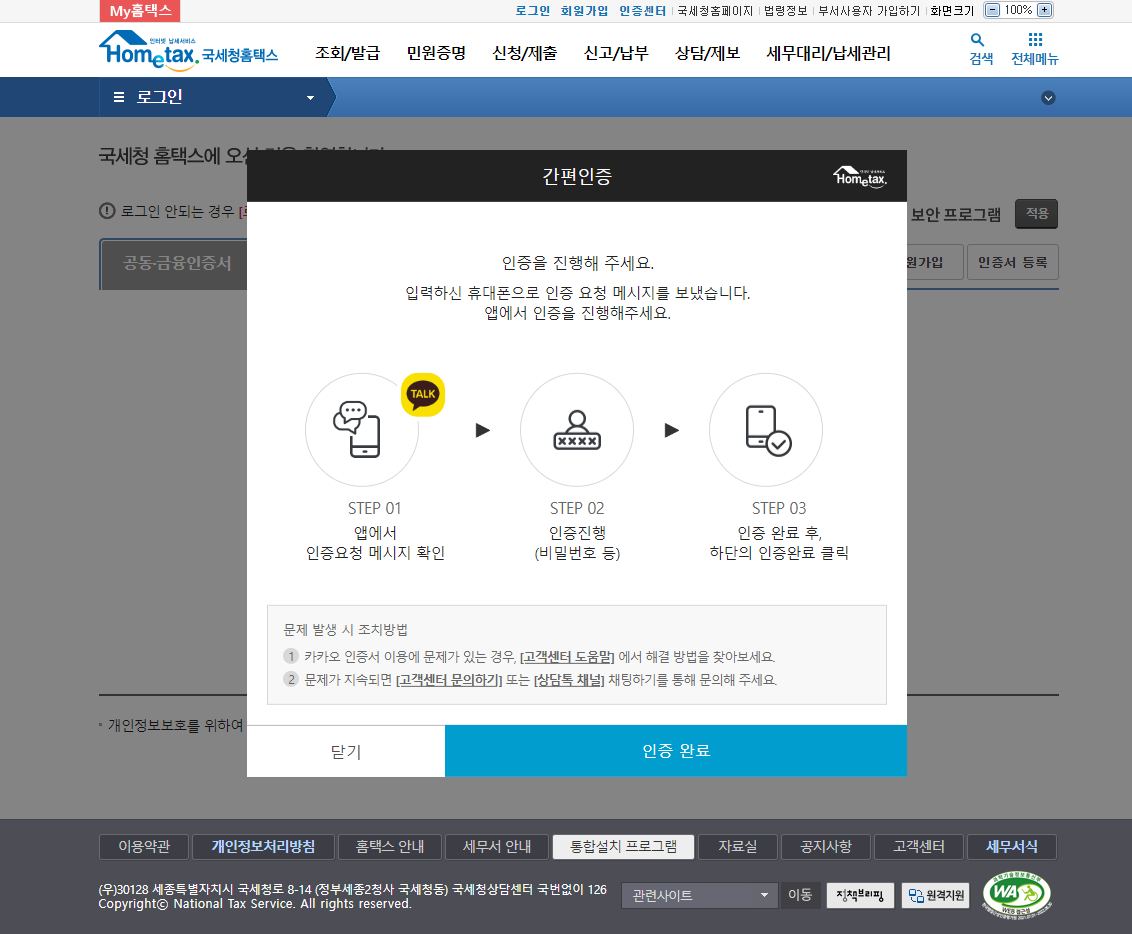Click the 정책브리핑 footer icon
The image size is (1132, 934).
point(858,895)
